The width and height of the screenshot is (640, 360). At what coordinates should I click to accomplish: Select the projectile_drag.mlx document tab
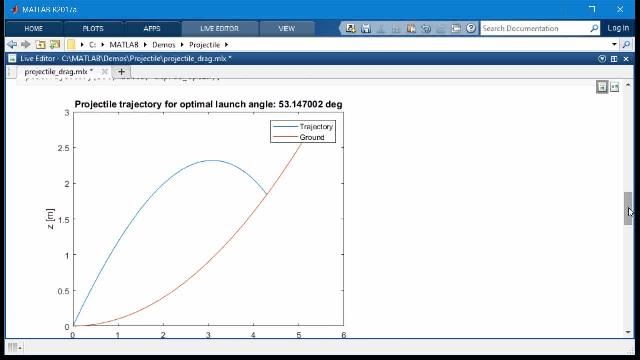pos(58,72)
